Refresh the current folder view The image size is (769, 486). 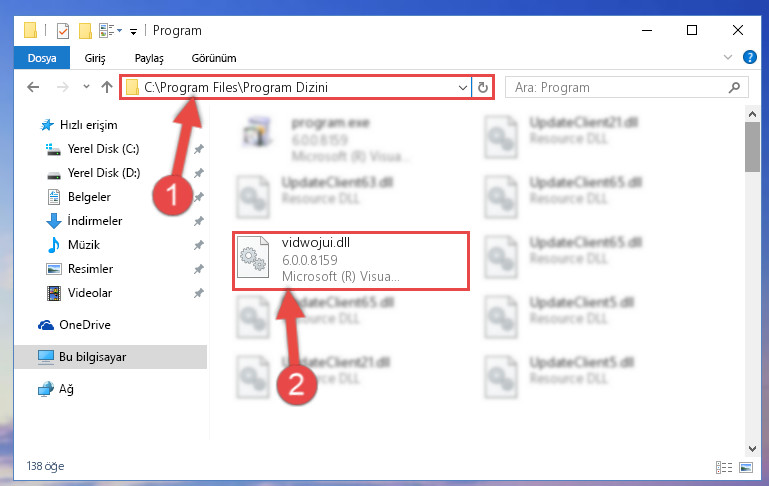pos(483,87)
